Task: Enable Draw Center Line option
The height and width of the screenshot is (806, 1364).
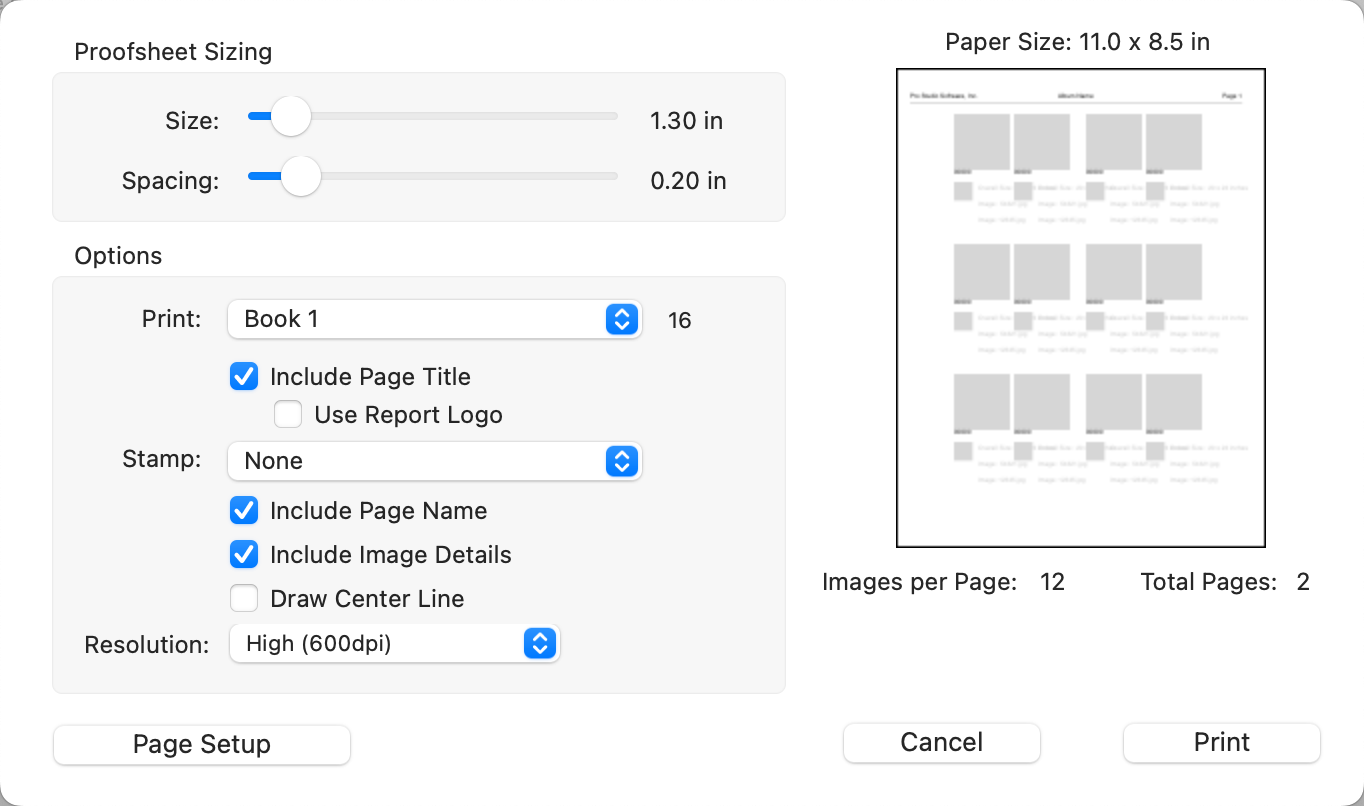Action: pos(244,599)
